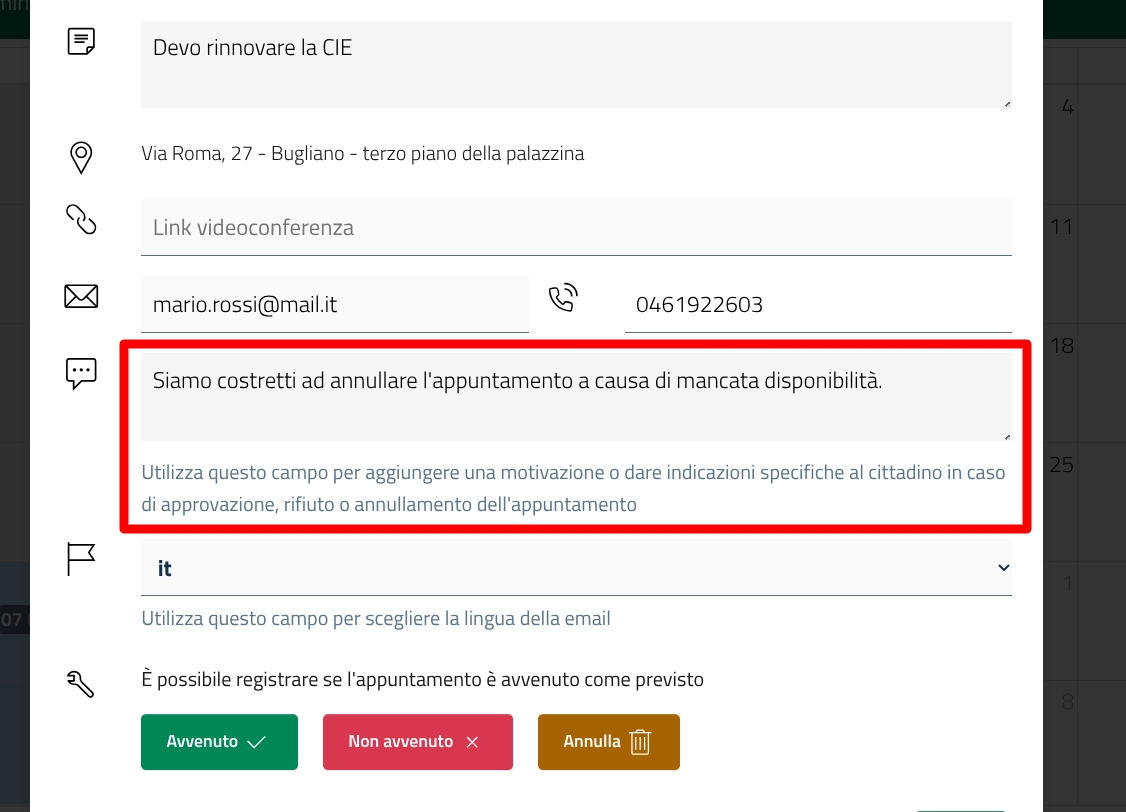Image resolution: width=1126 pixels, height=812 pixels.
Task: Click the phone handset icon
Action: click(x=564, y=298)
